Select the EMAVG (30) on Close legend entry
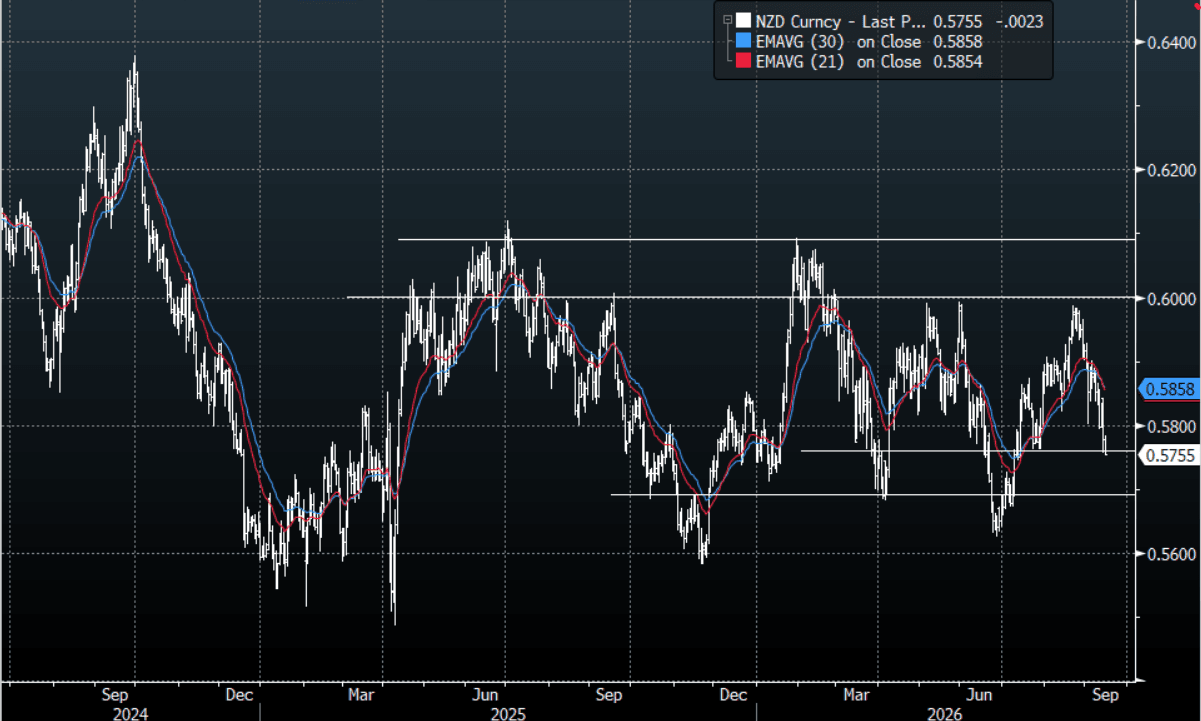The height and width of the screenshot is (721, 1201). (839, 41)
